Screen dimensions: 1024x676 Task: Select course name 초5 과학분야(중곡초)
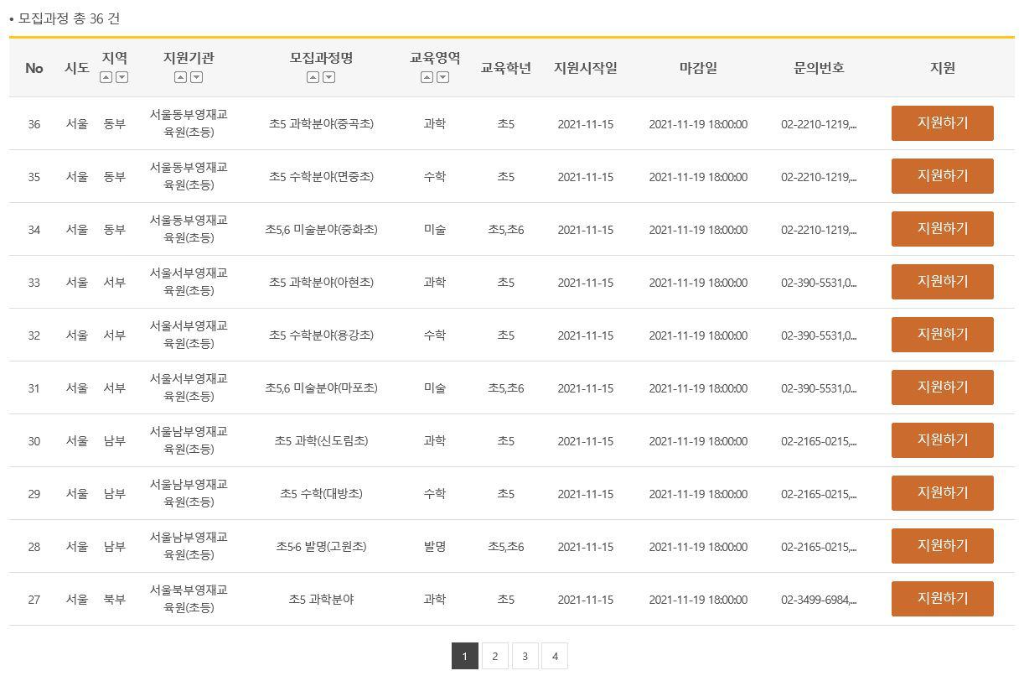321,124
